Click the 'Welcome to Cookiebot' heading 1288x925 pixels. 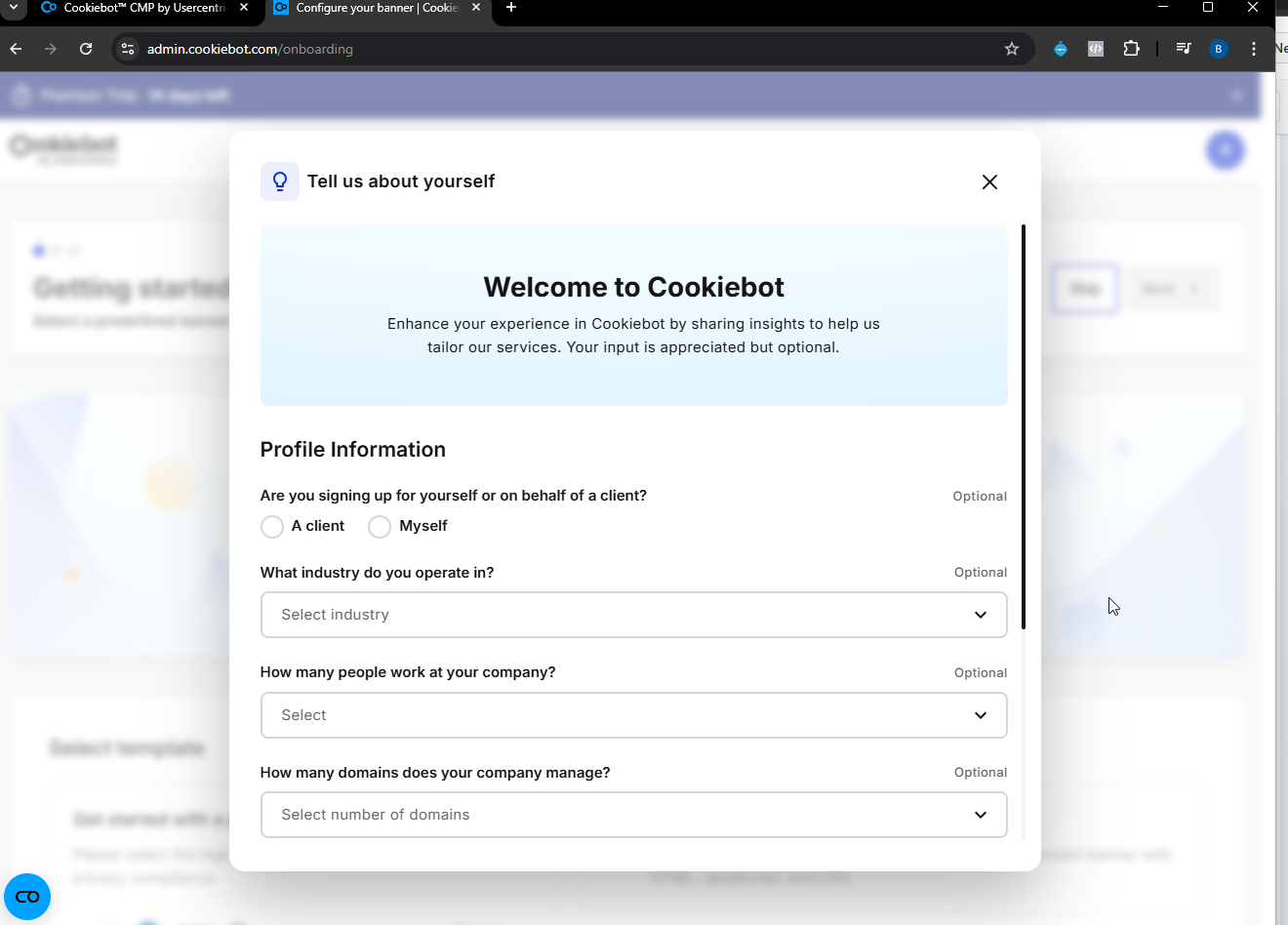click(x=634, y=287)
